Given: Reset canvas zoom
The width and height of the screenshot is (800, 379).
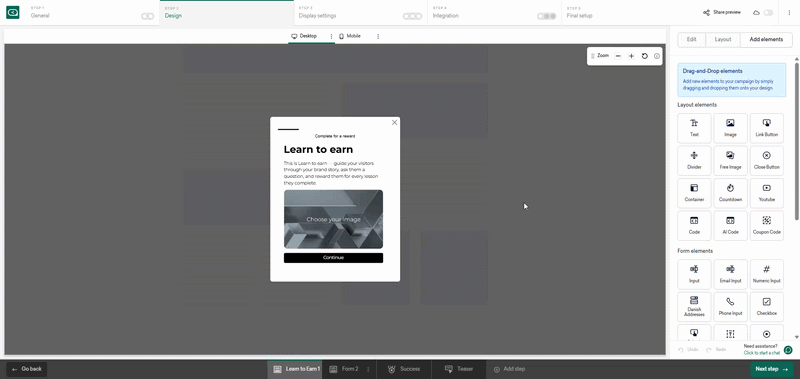Looking at the screenshot, I should click(x=644, y=56).
